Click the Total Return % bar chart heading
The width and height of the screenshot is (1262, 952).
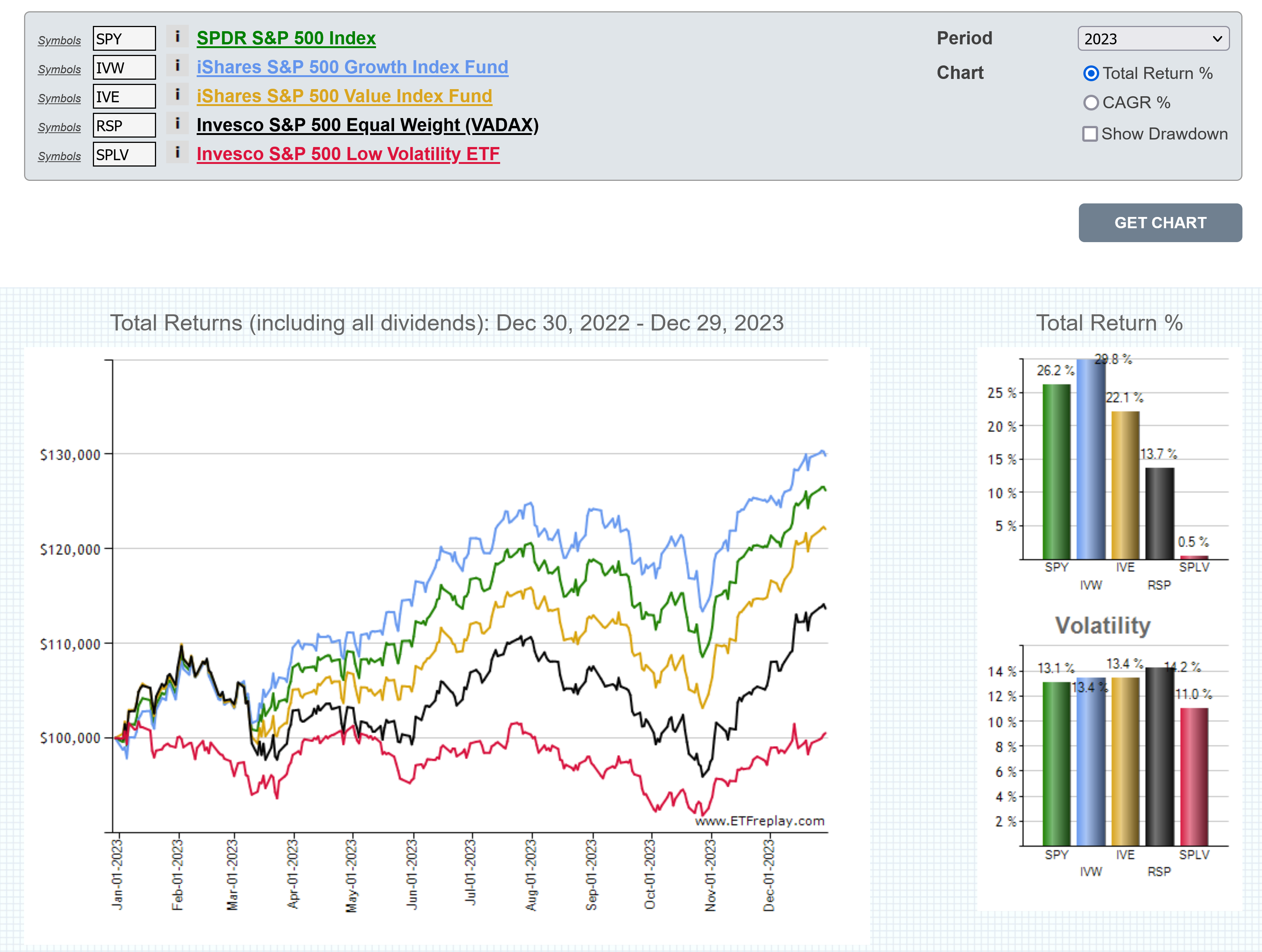point(1109,323)
